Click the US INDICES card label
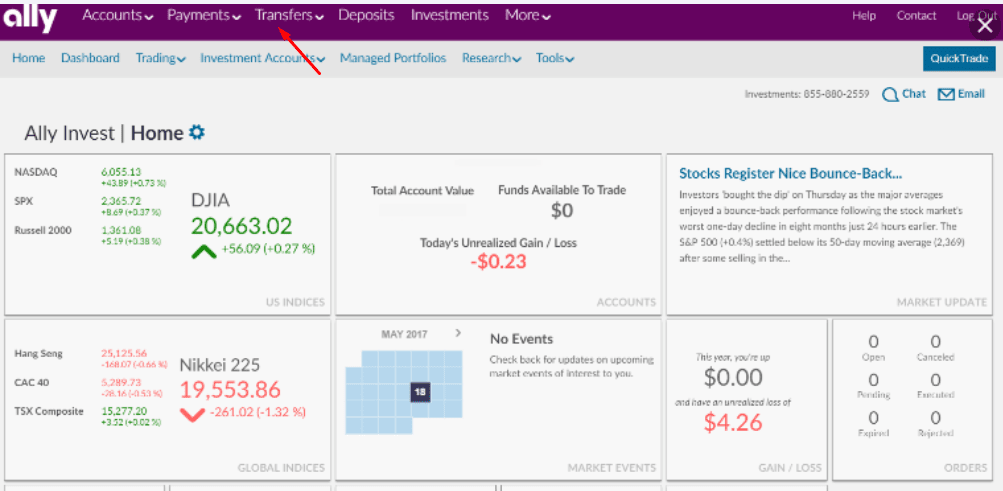The image size is (1003, 491). pyautogui.click(x=295, y=302)
